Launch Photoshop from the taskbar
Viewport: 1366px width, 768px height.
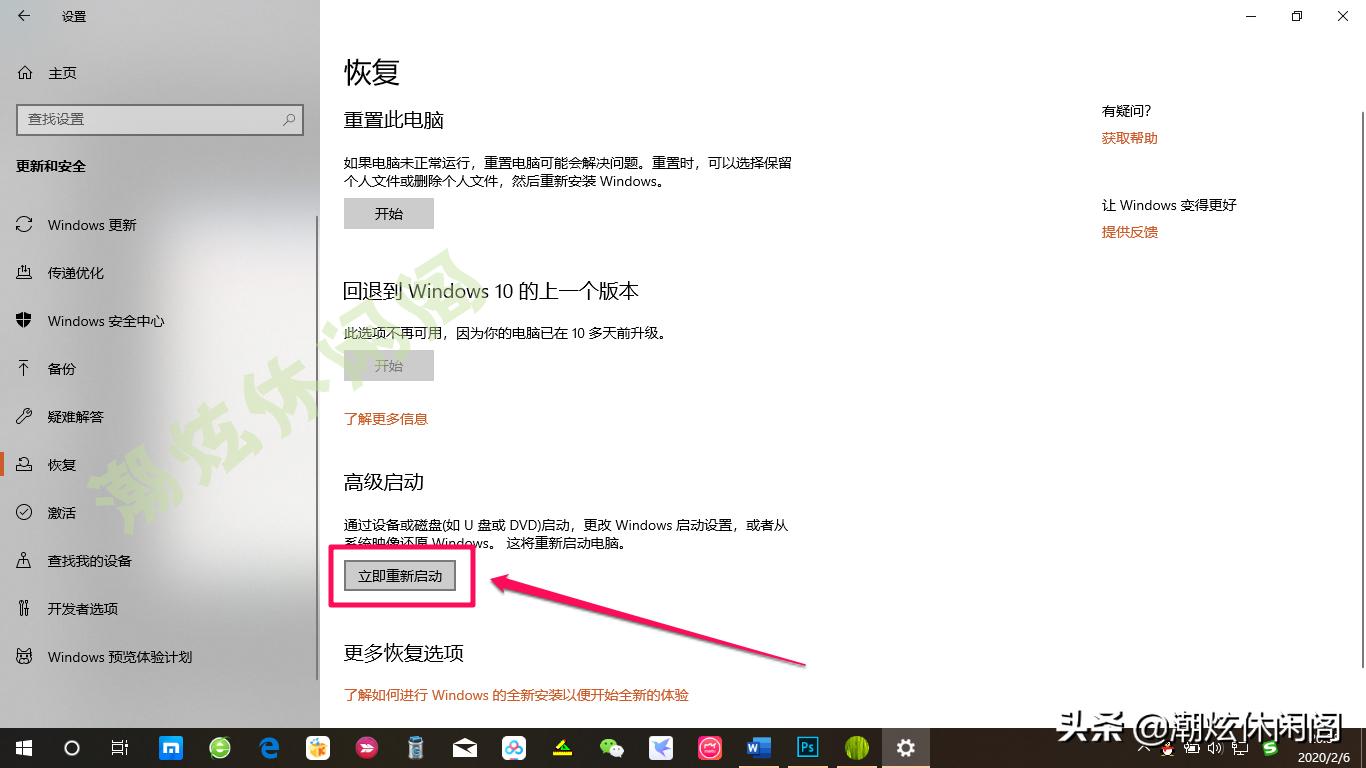(x=807, y=748)
